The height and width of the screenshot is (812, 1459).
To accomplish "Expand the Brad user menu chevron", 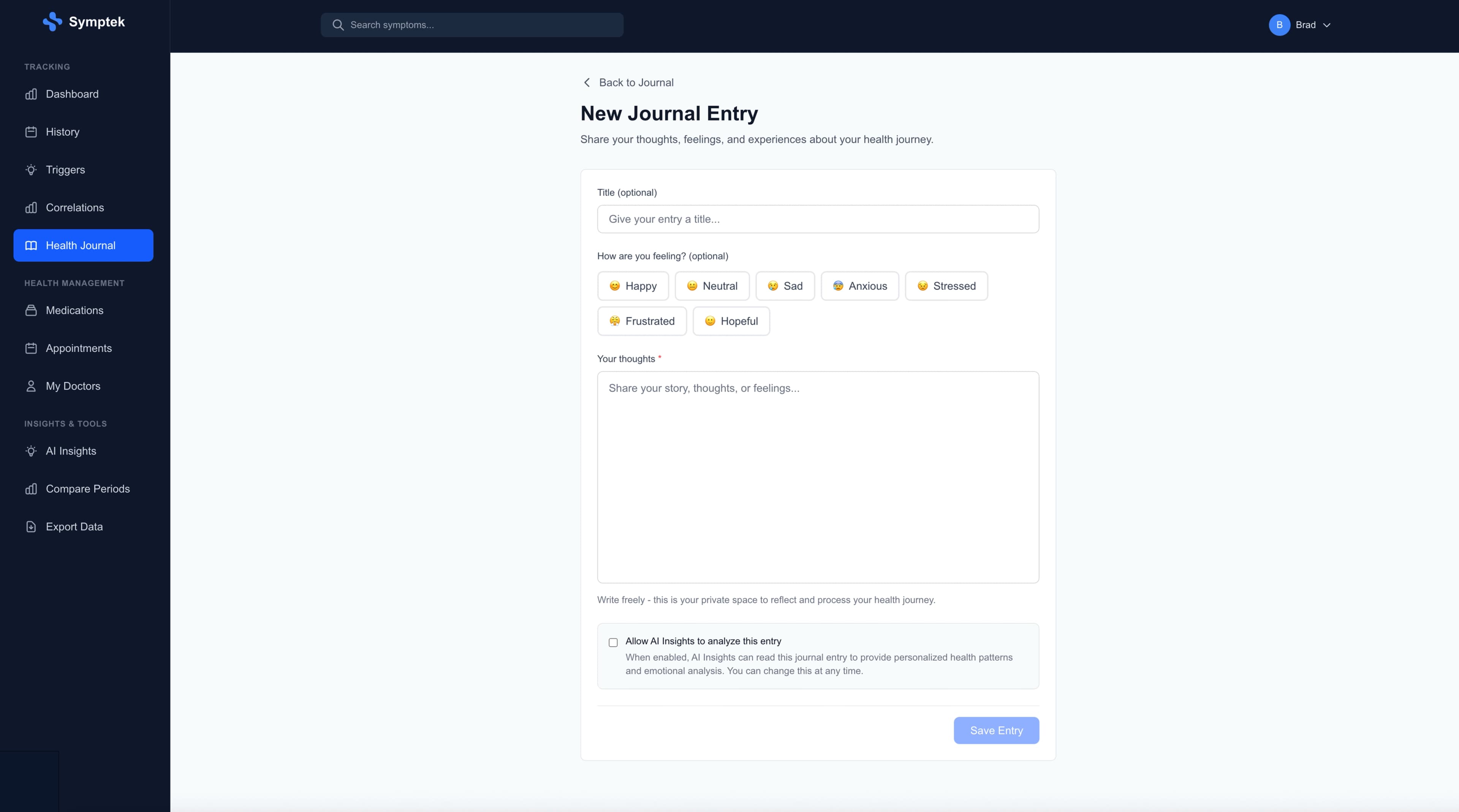I will (1326, 25).
